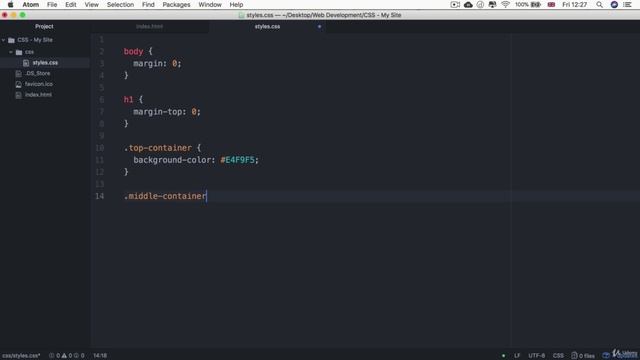Click the Project panel header
Screen dimensions: 640x360
(44, 27)
